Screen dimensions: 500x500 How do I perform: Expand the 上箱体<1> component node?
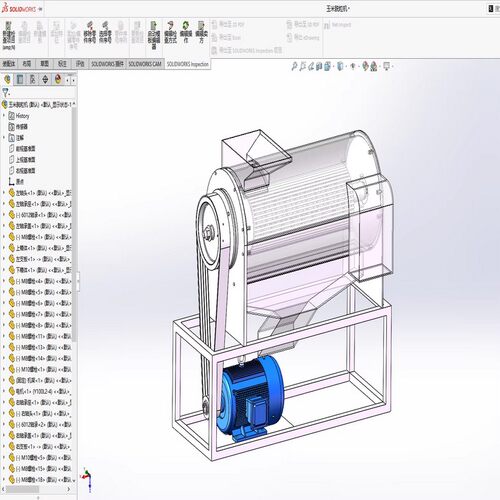pyautogui.click(x=4, y=248)
